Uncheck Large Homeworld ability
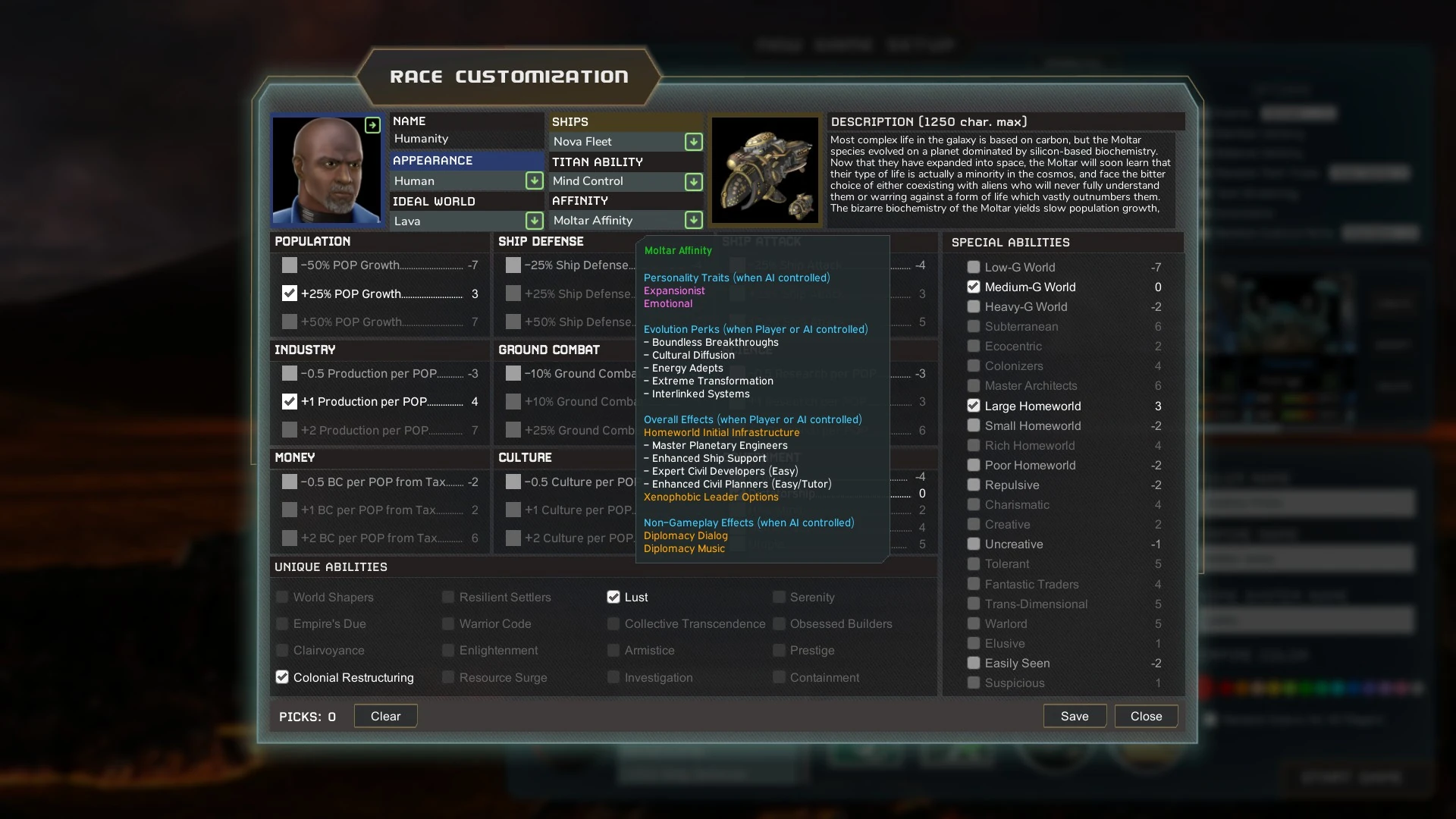Image resolution: width=1456 pixels, height=819 pixels. [974, 406]
